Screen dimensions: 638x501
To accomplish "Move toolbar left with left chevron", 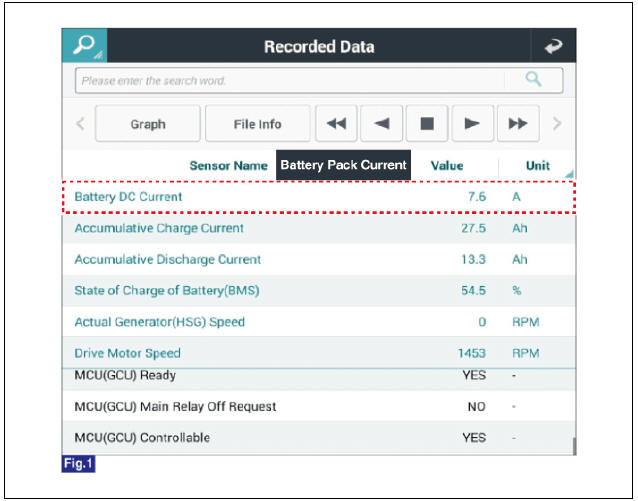I will coord(81,123).
